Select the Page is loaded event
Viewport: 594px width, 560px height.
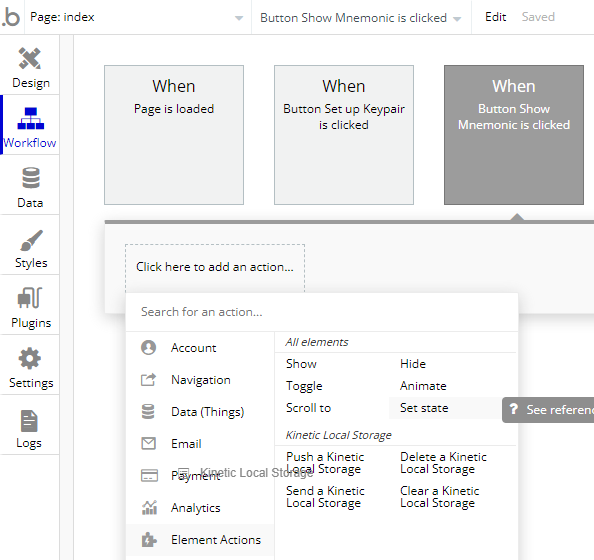(x=174, y=135)
